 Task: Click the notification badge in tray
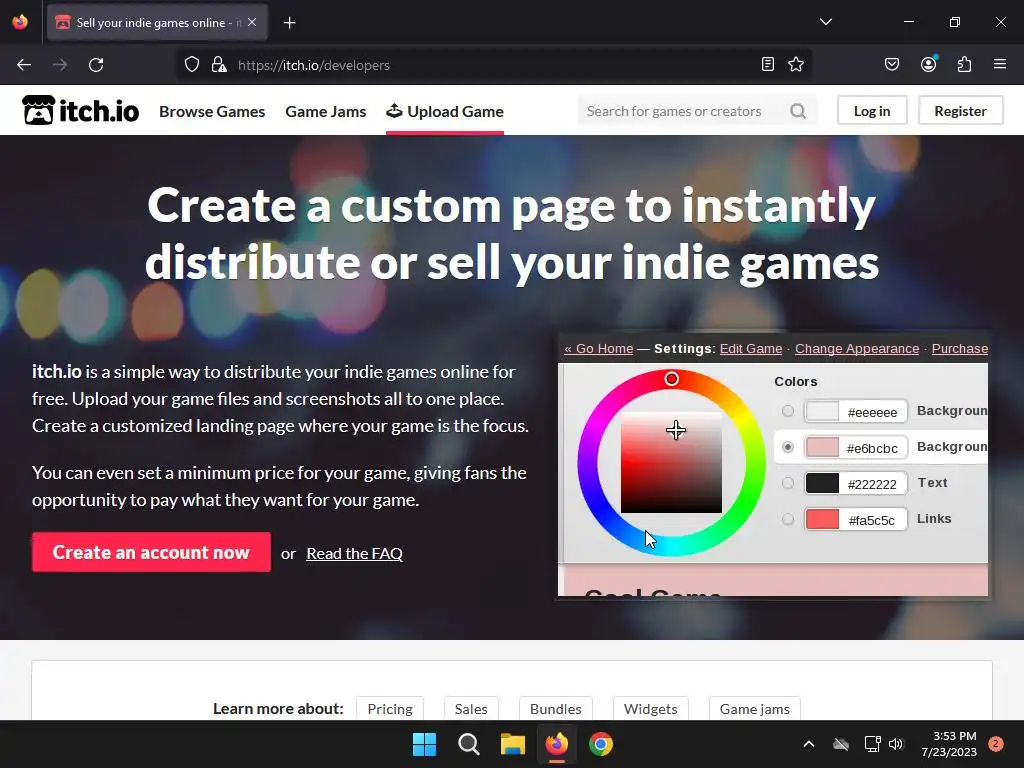coord(995,744)
